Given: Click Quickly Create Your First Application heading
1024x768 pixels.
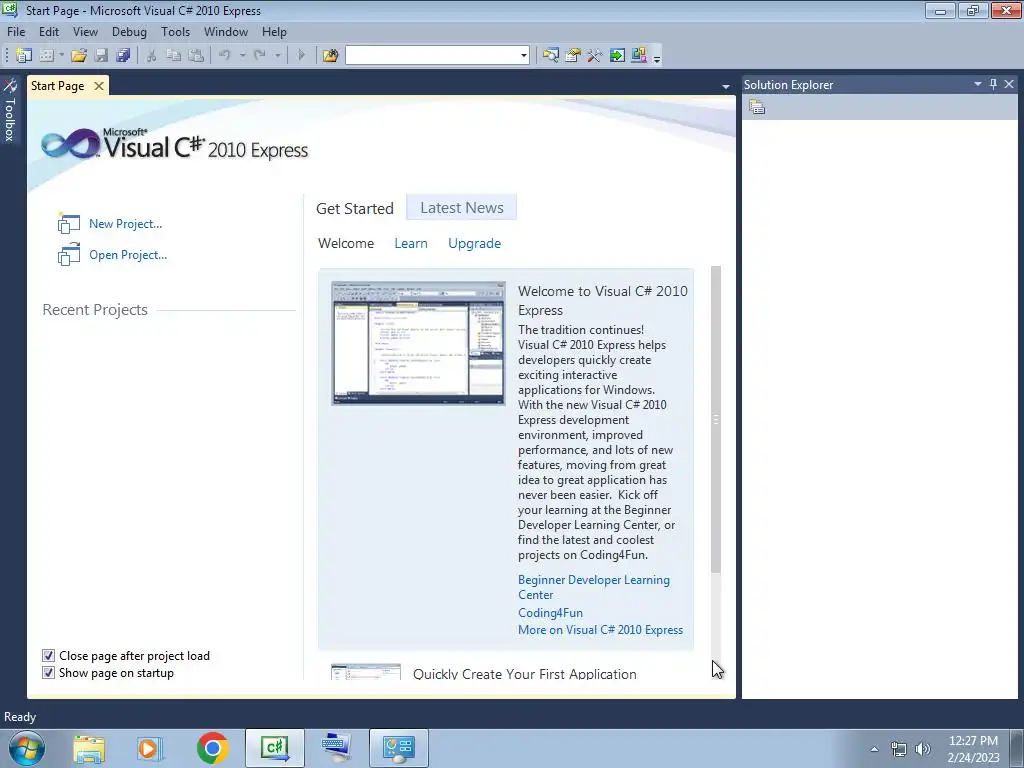Looking at the screenshot, I should pyautogui.click(x=524, y=674).
